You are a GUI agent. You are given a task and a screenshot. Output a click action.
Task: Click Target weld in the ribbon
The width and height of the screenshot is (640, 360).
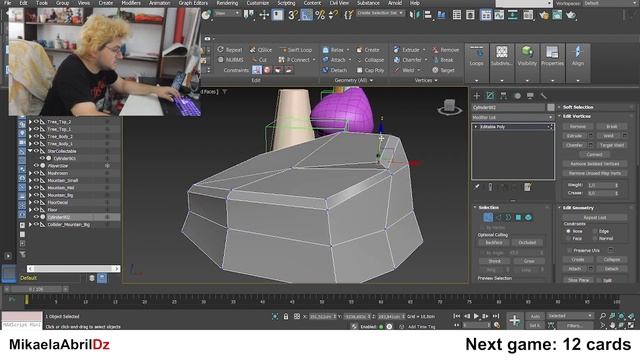[444, 70]
